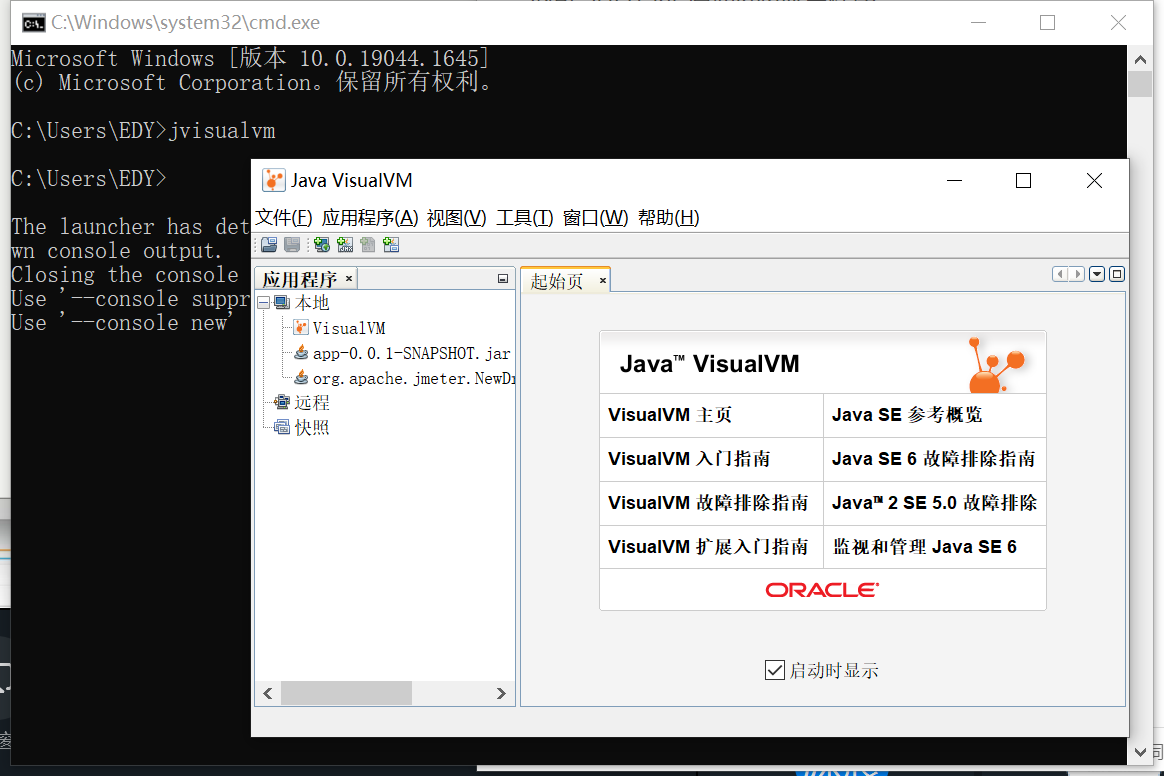Open the document list dropdown arrow

(x=1097, y=274)
